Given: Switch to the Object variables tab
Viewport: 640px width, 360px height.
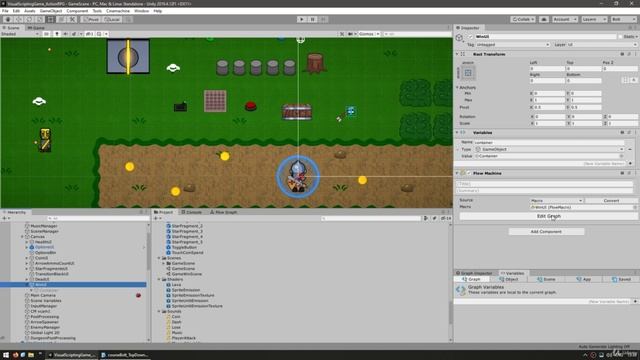Looking at the screenshot, I should point(508,279).
